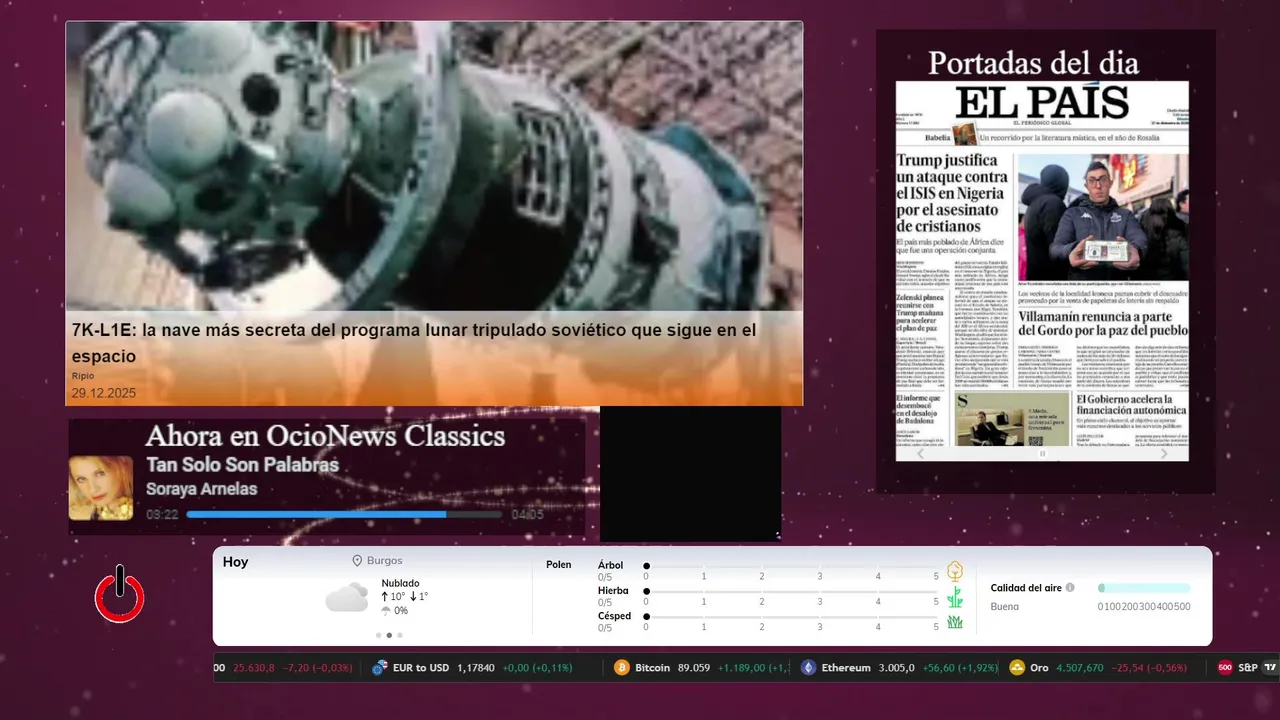Viewport: 1280px width, 720px height.
Task: Click the Ethereum price 3.005,0
Action: (x=897, y=667)
